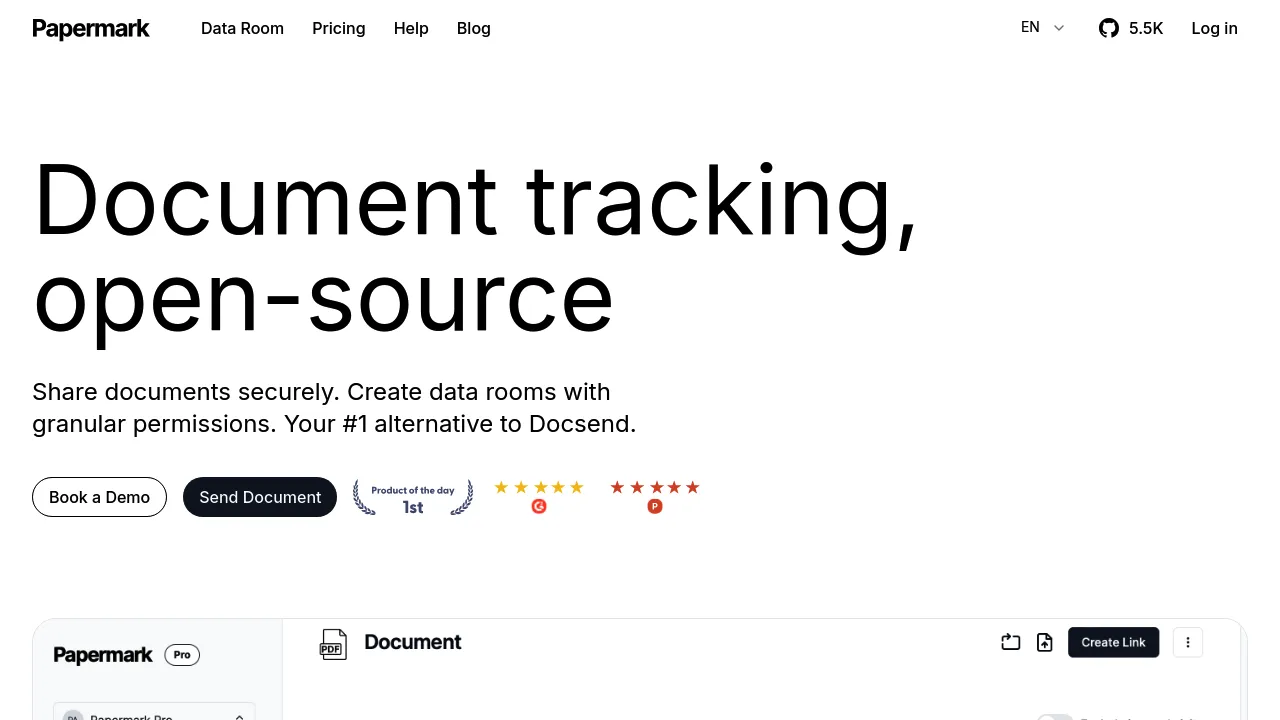The height and width of the screenshot is (720, 1280).
Task: Click the 5.5K GitHub stars count
Action: tap(1146, 28)
